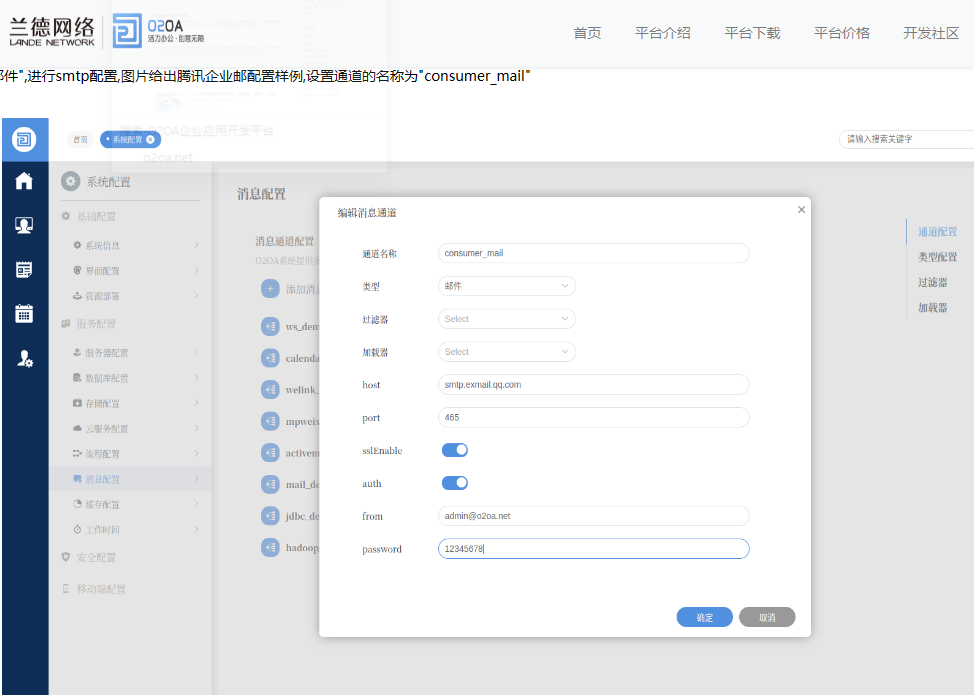Click the host input field
Viewport: 974px width, 695px height.
(x=593, y=384)
